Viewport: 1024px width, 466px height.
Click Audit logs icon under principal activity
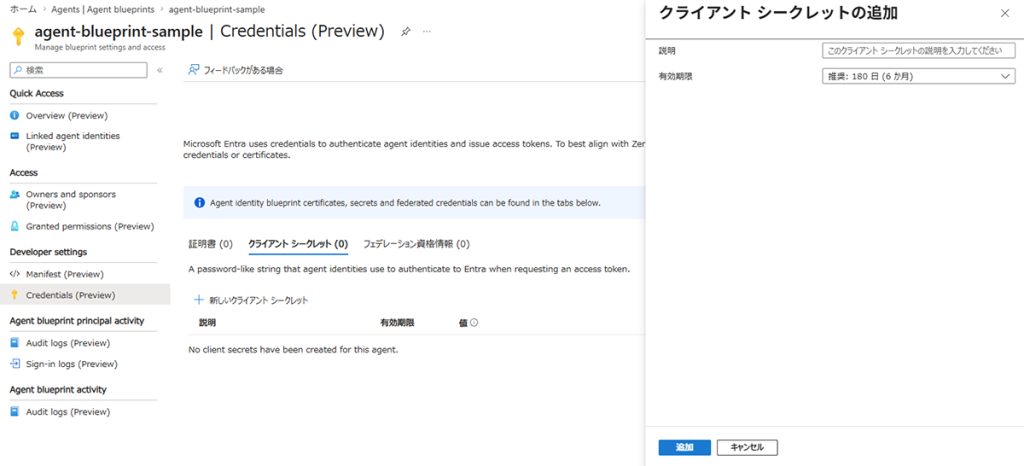point(14,343)
